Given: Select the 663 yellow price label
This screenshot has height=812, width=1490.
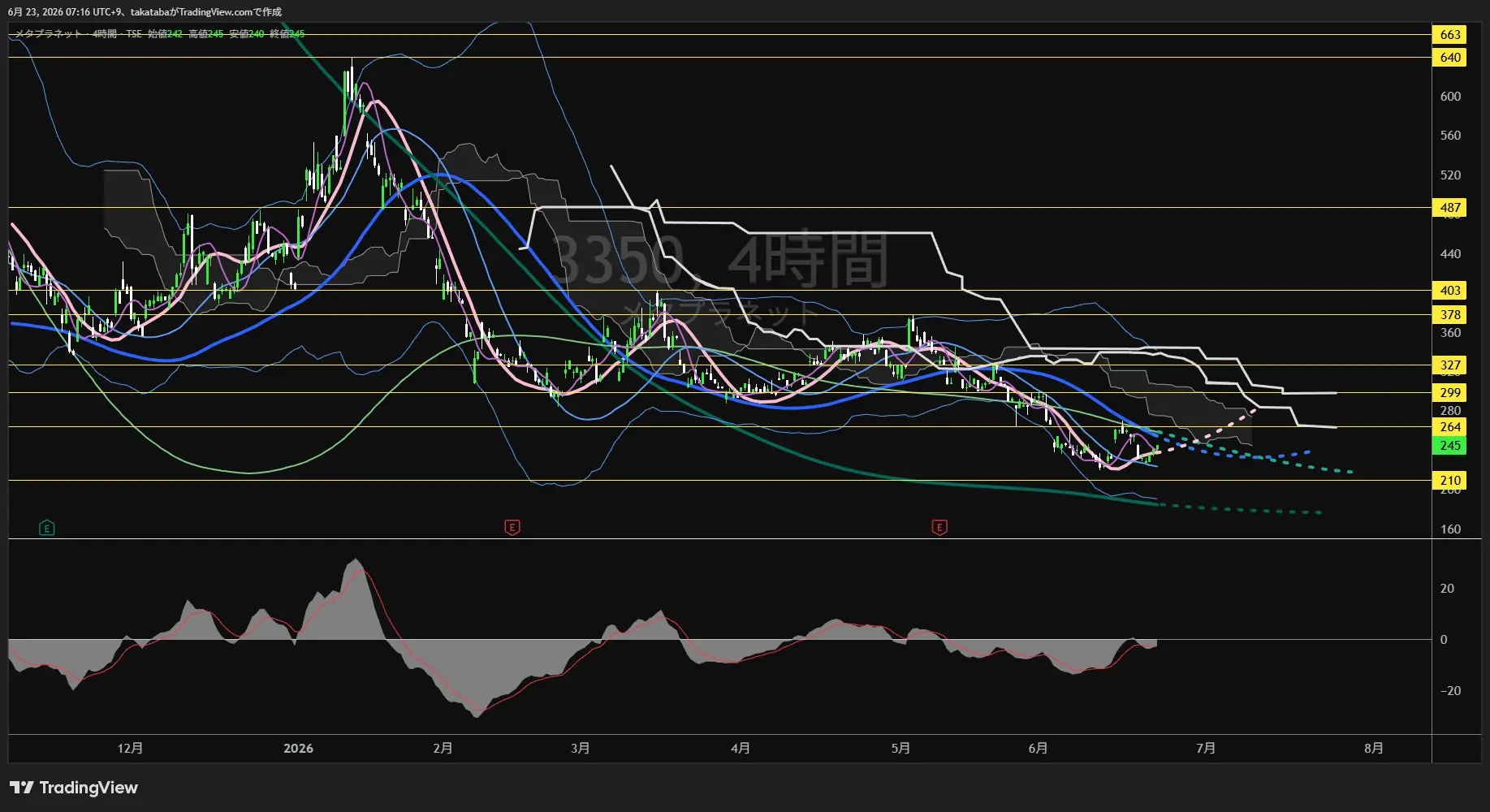Looking at the screenshot, I should (x=1450, y=34).
